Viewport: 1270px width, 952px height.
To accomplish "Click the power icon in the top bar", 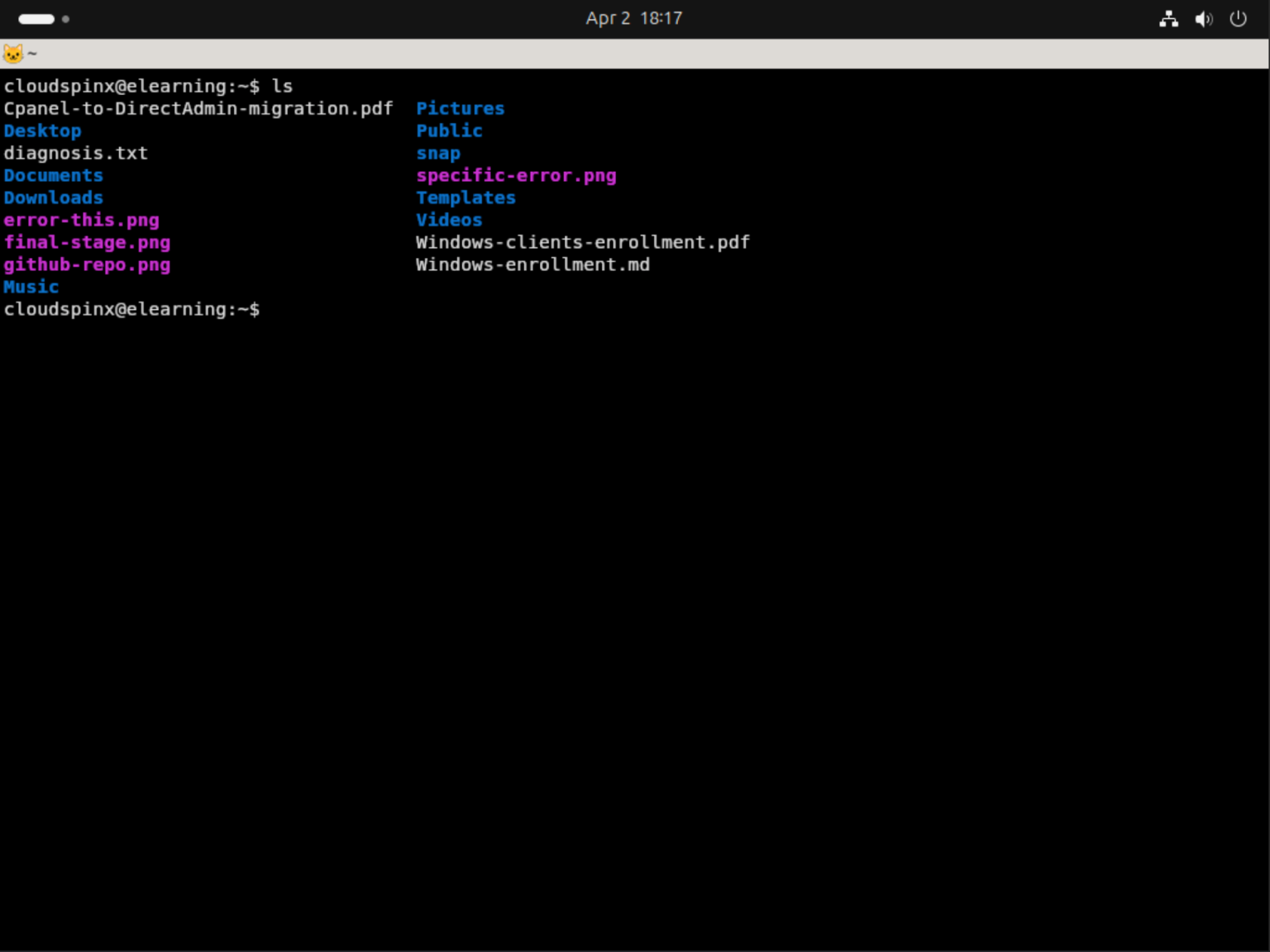I will coord(1238,18).
